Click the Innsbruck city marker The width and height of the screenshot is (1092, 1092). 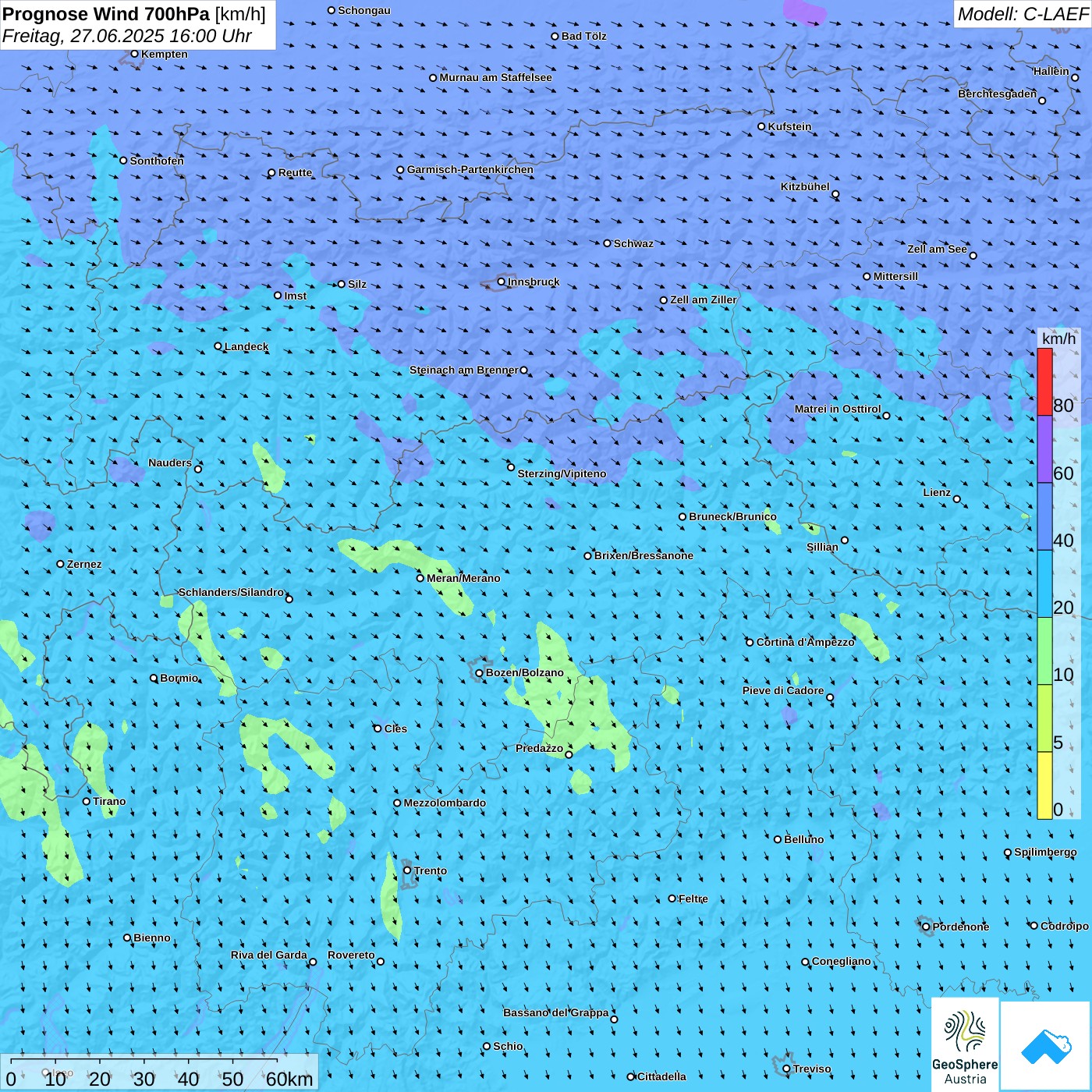(x=502, y=282)
